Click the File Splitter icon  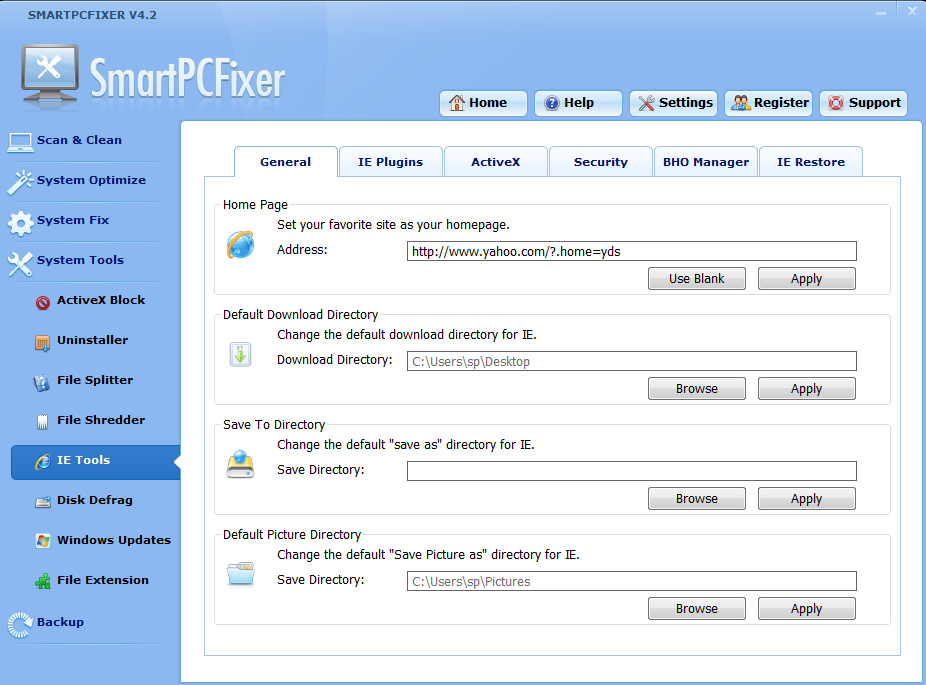41,383
